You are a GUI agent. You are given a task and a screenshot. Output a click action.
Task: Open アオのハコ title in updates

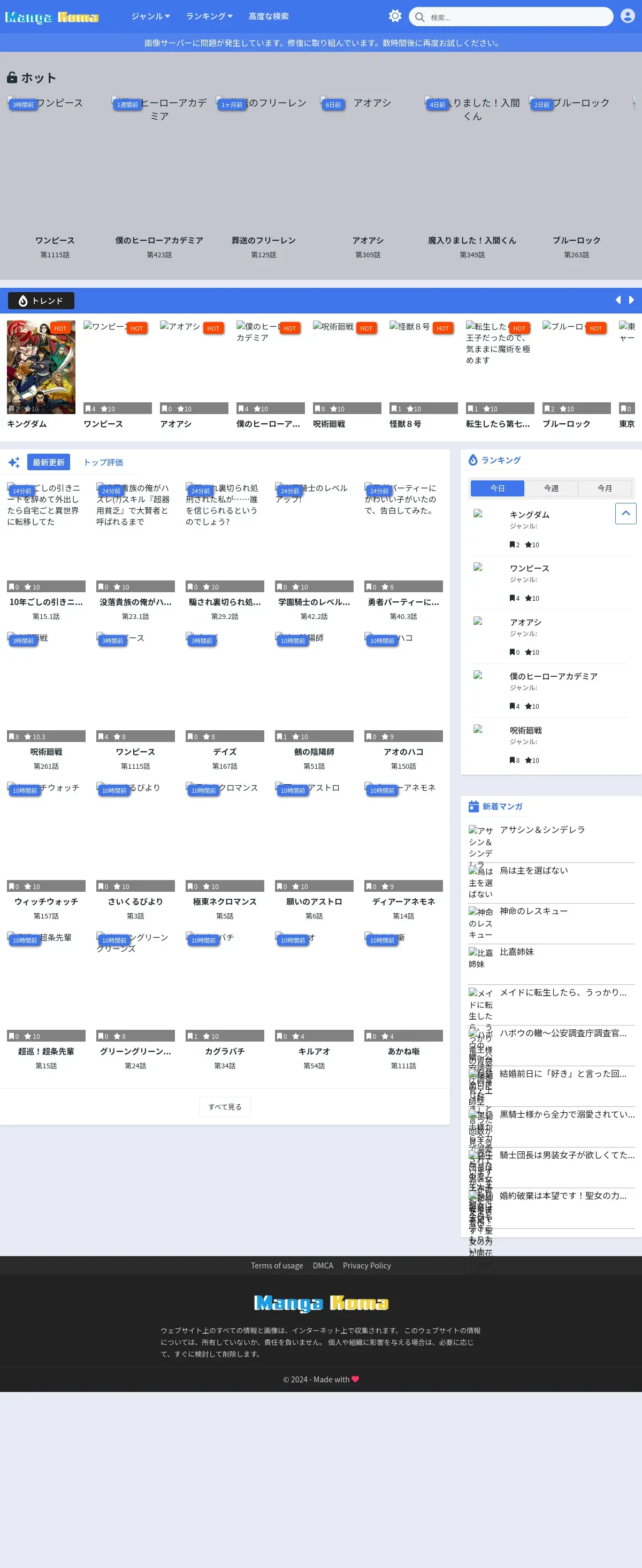403,752
